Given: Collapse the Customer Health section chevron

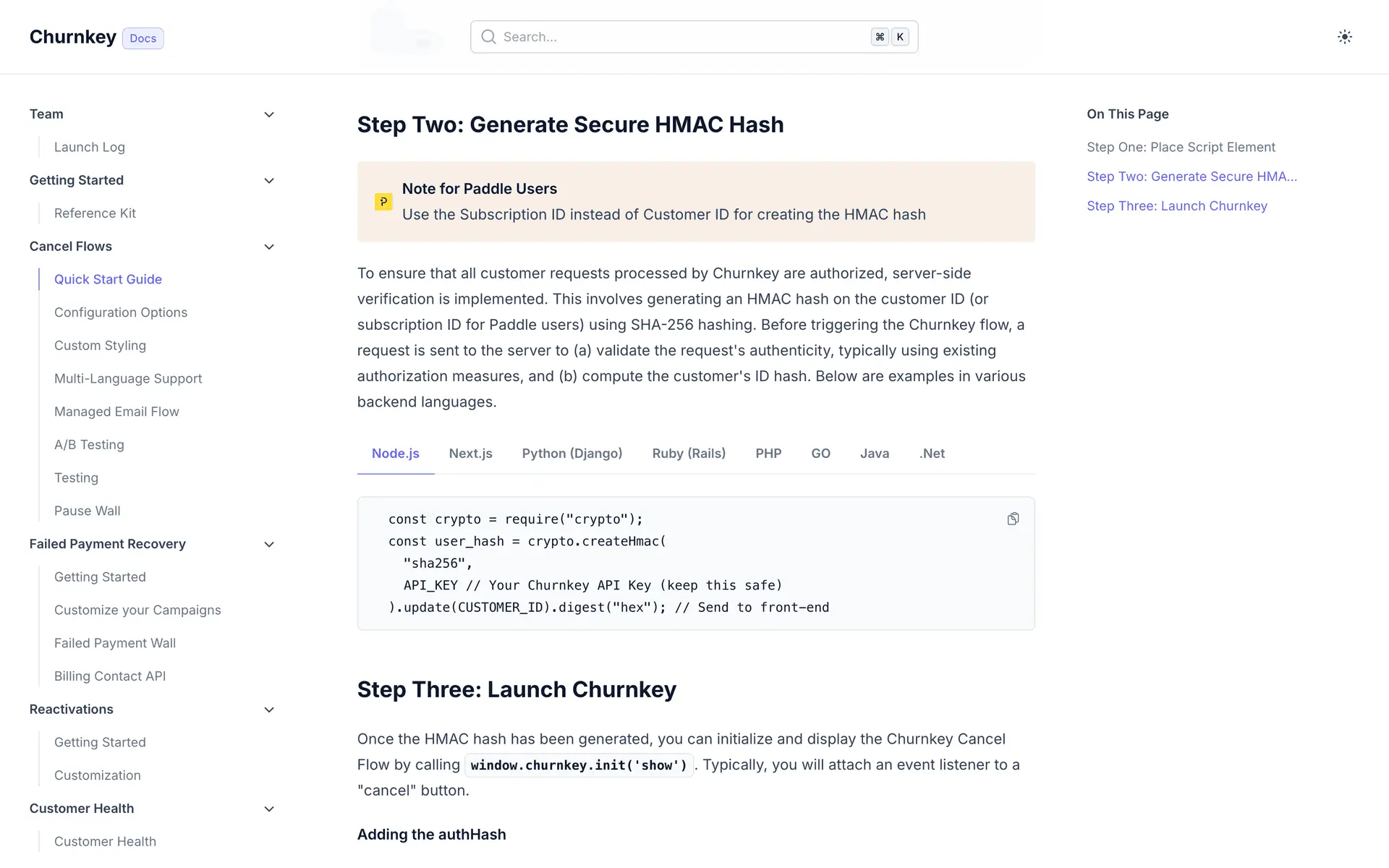Looking at the screenshot, I should [269, 809].
